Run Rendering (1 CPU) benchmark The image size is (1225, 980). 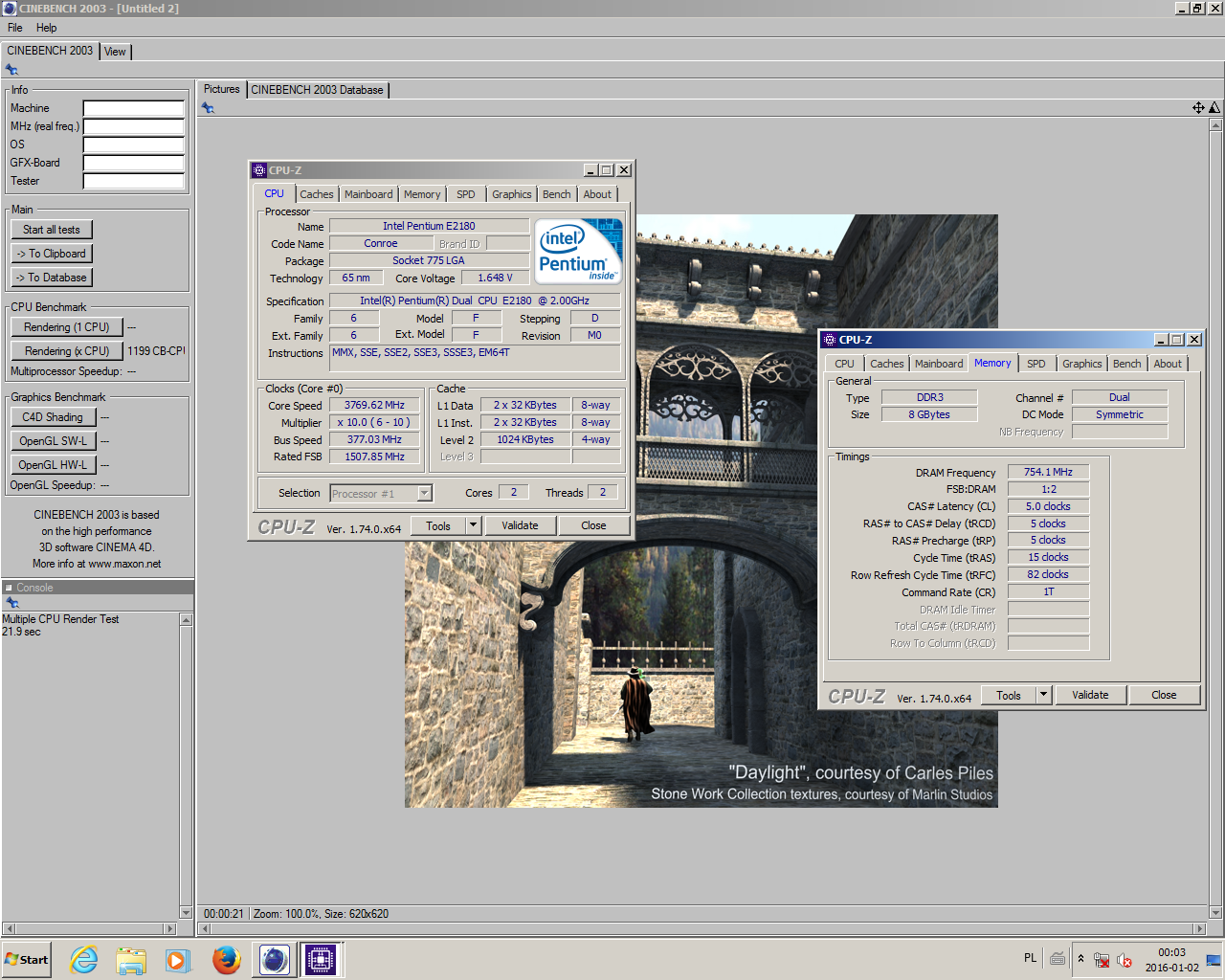click(x=67, y=327)
